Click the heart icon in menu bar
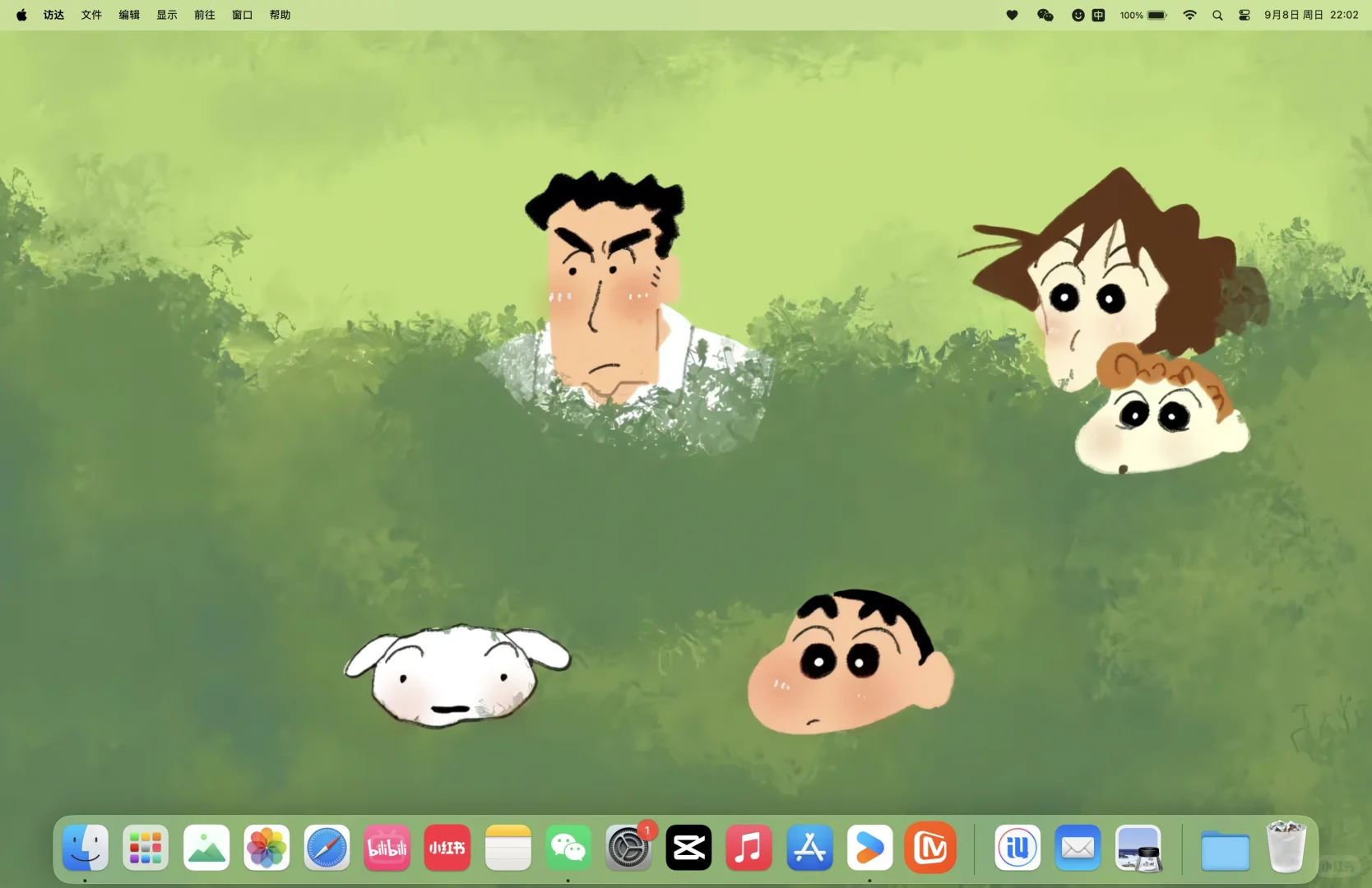This screenshot has width=1372, height=888. click(1013, 15)
